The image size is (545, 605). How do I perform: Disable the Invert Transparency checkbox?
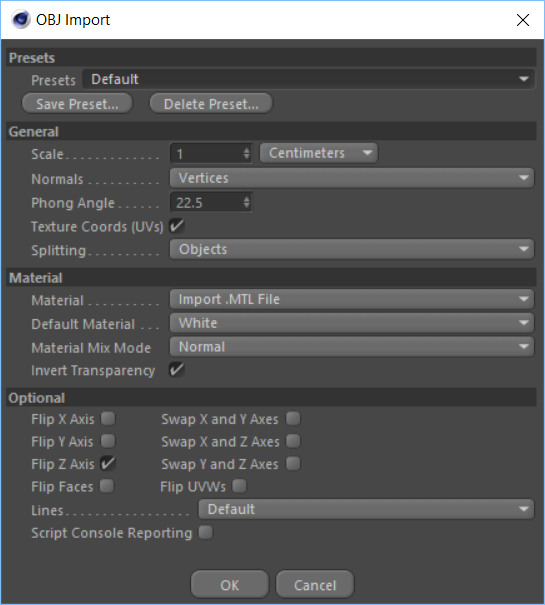click(x=177, y=370)
